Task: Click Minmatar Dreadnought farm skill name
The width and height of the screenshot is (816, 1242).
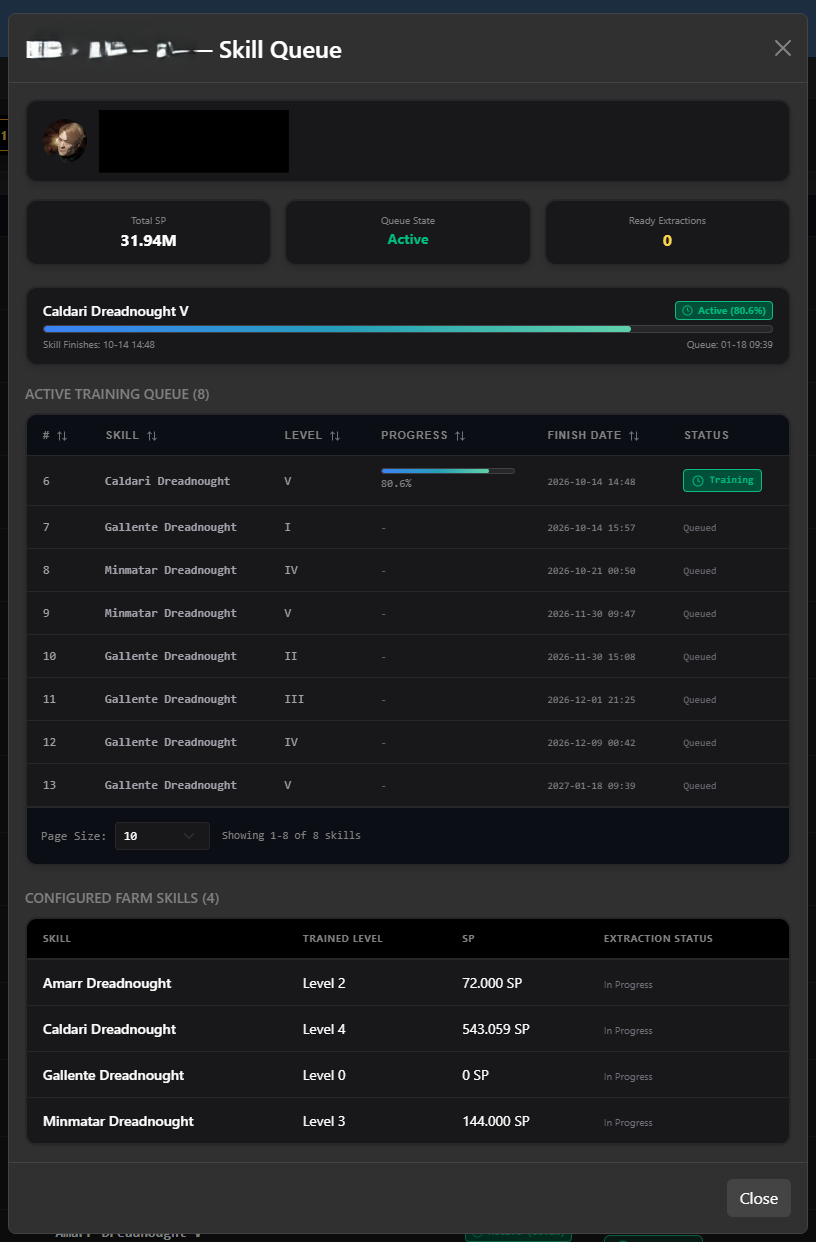Action: 118,1121
